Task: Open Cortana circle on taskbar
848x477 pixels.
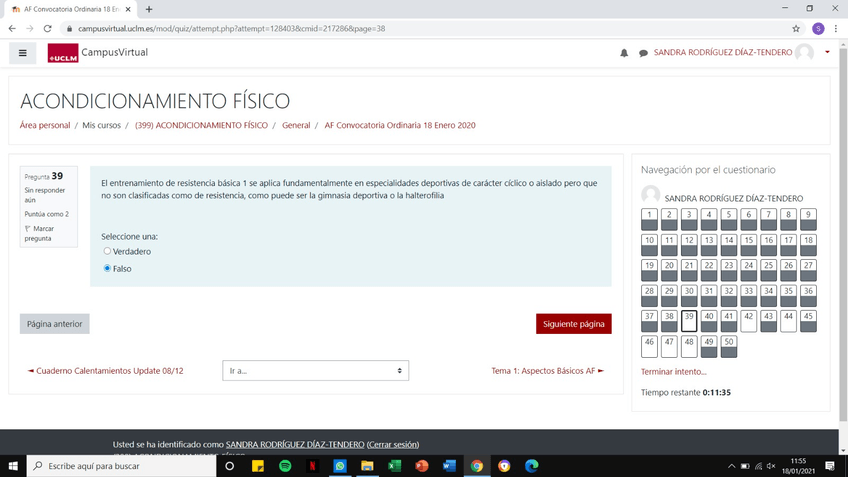Action: click(229, 466)
